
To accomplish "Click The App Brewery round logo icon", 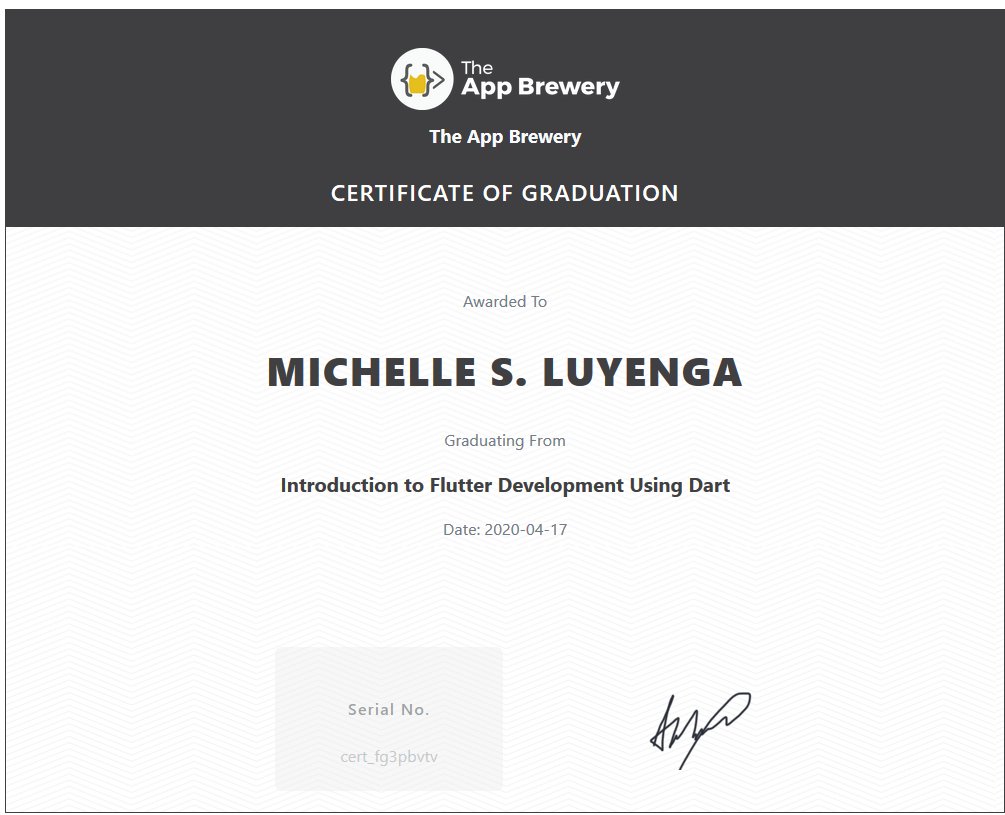I will coord(422,79).
